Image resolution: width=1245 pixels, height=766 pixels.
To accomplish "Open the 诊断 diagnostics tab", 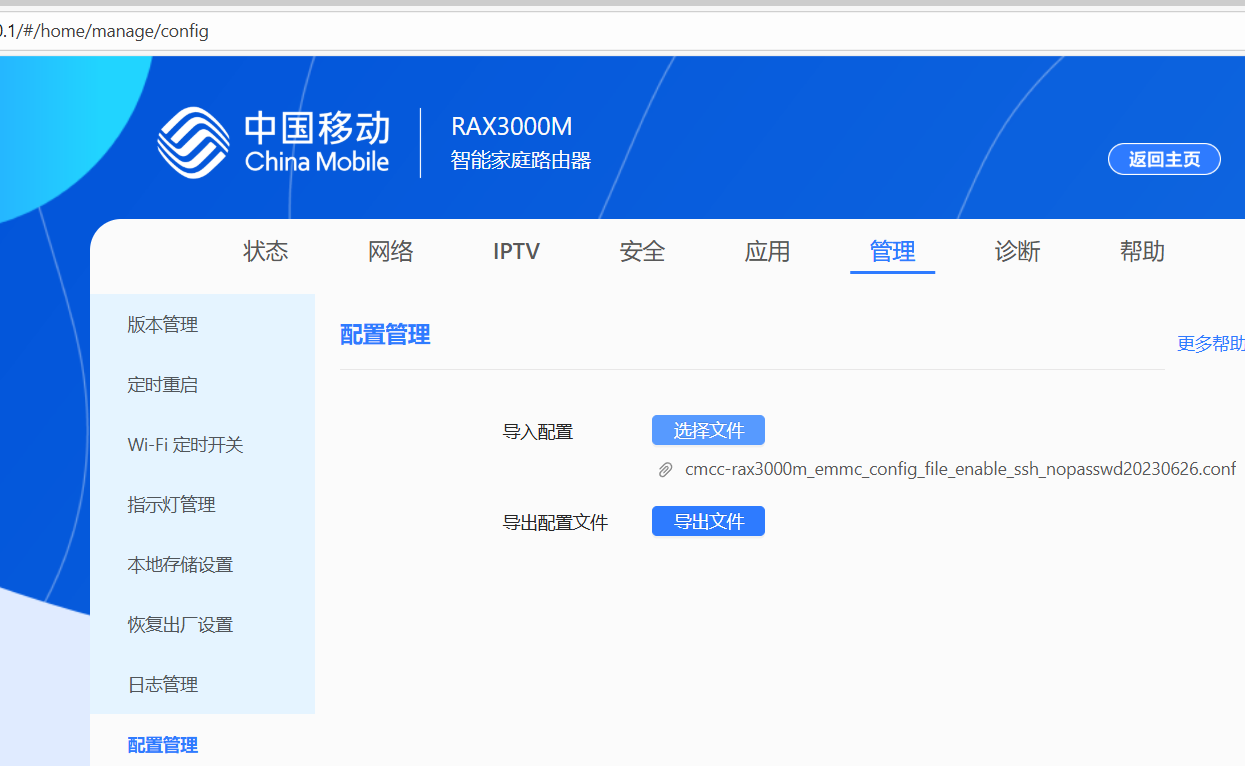I will 1017,251.
